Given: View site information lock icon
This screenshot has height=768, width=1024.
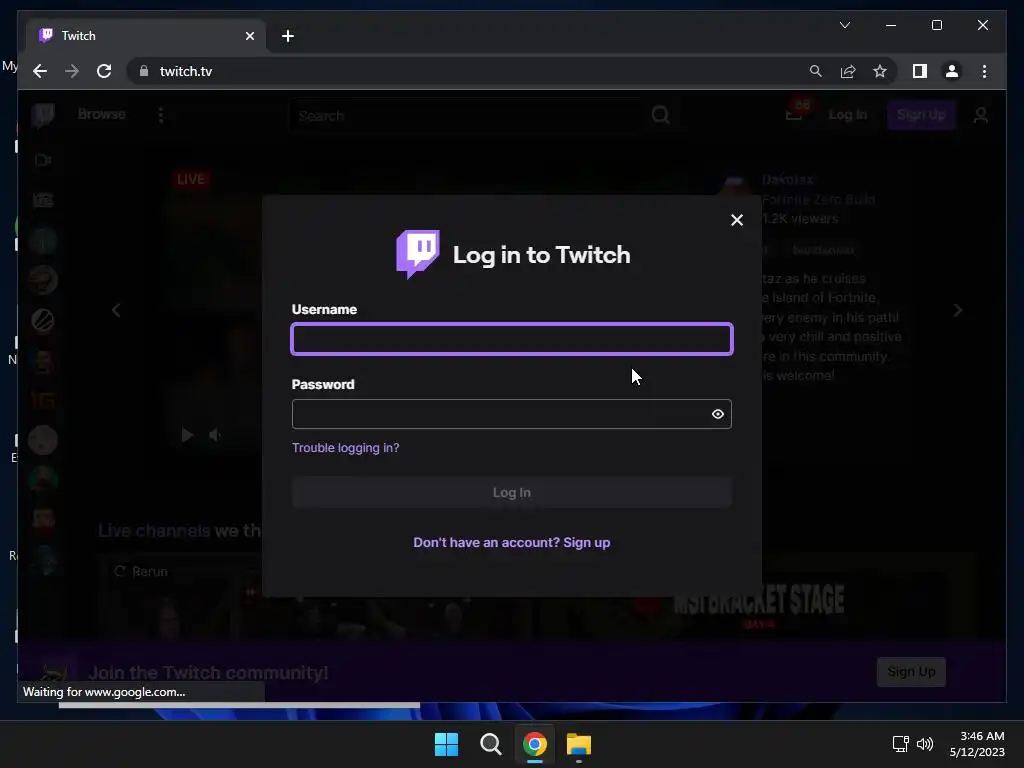Looking at the screenshot, I should pos(144,71).
